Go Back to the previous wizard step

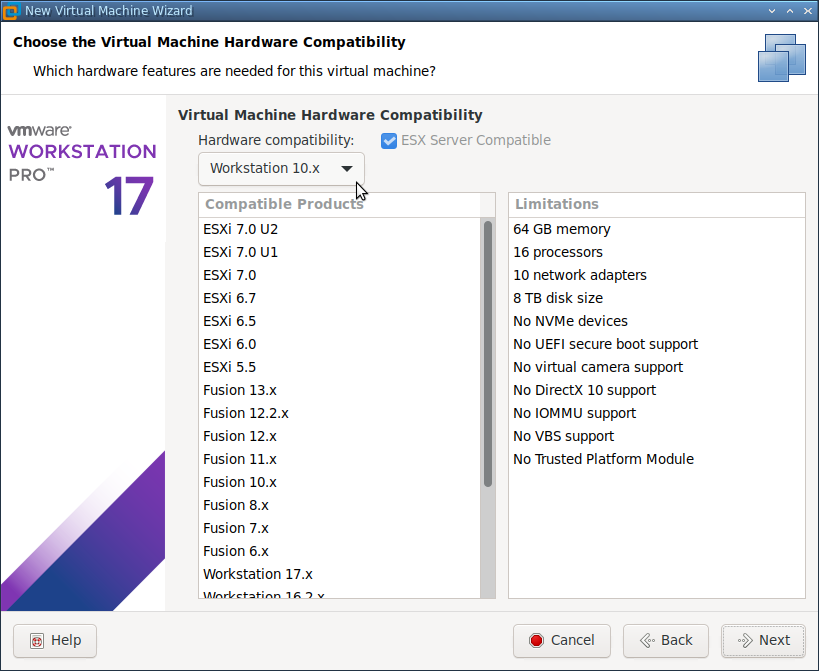tap(666, 640)
